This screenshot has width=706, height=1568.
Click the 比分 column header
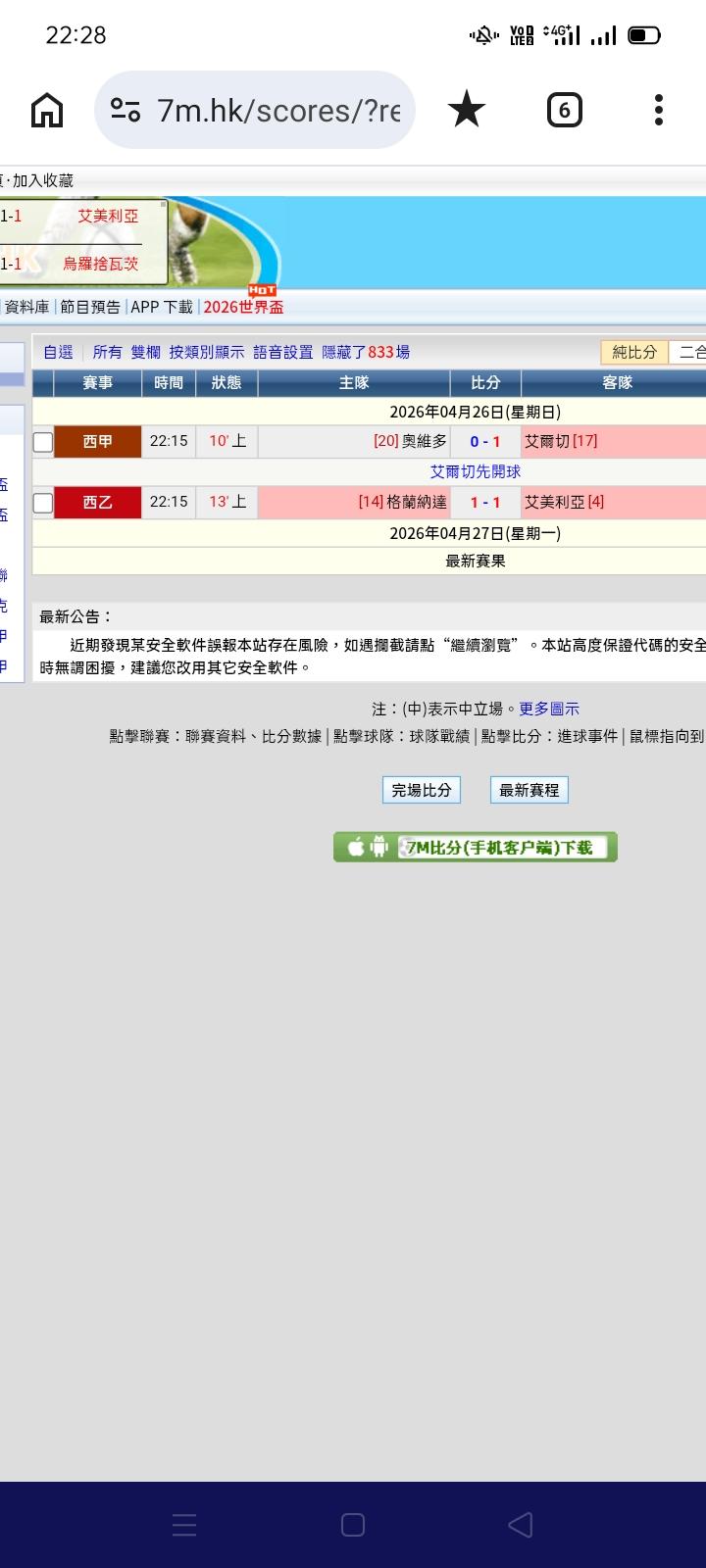coord(485,383)
